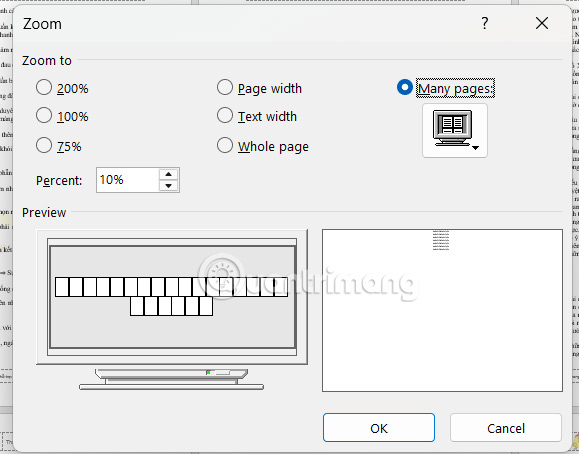Choose the 75% zoom radio button
This screenshot has width=579, height=454.
point(44,145)
